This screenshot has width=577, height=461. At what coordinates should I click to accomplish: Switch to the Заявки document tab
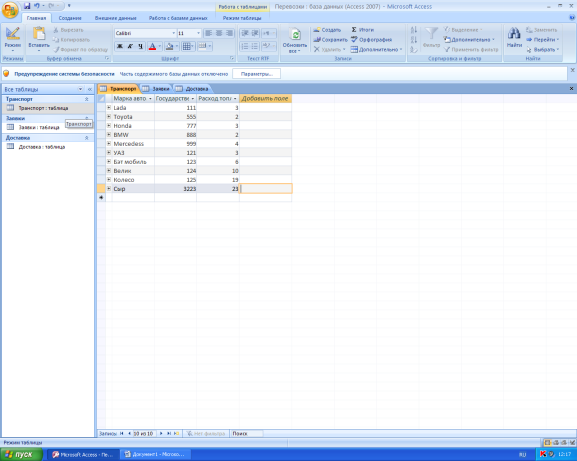[157, 89]
